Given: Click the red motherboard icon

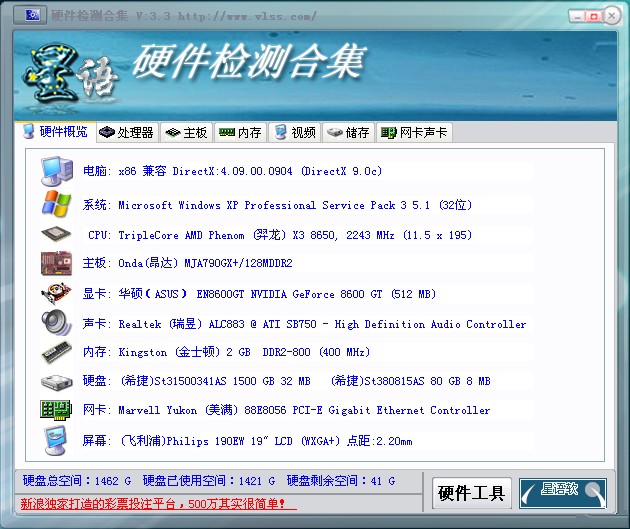Looking at the screenshot, I should pos(56,263).
